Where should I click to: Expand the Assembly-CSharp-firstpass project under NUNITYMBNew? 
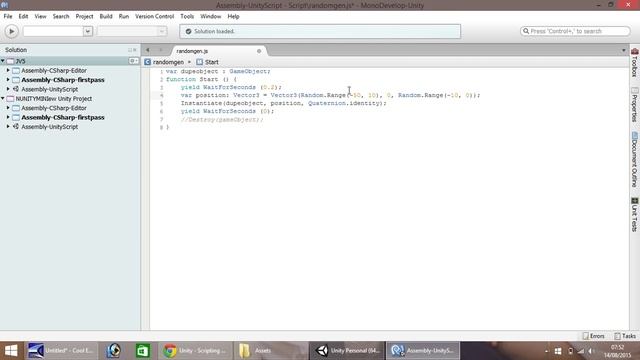8,117
